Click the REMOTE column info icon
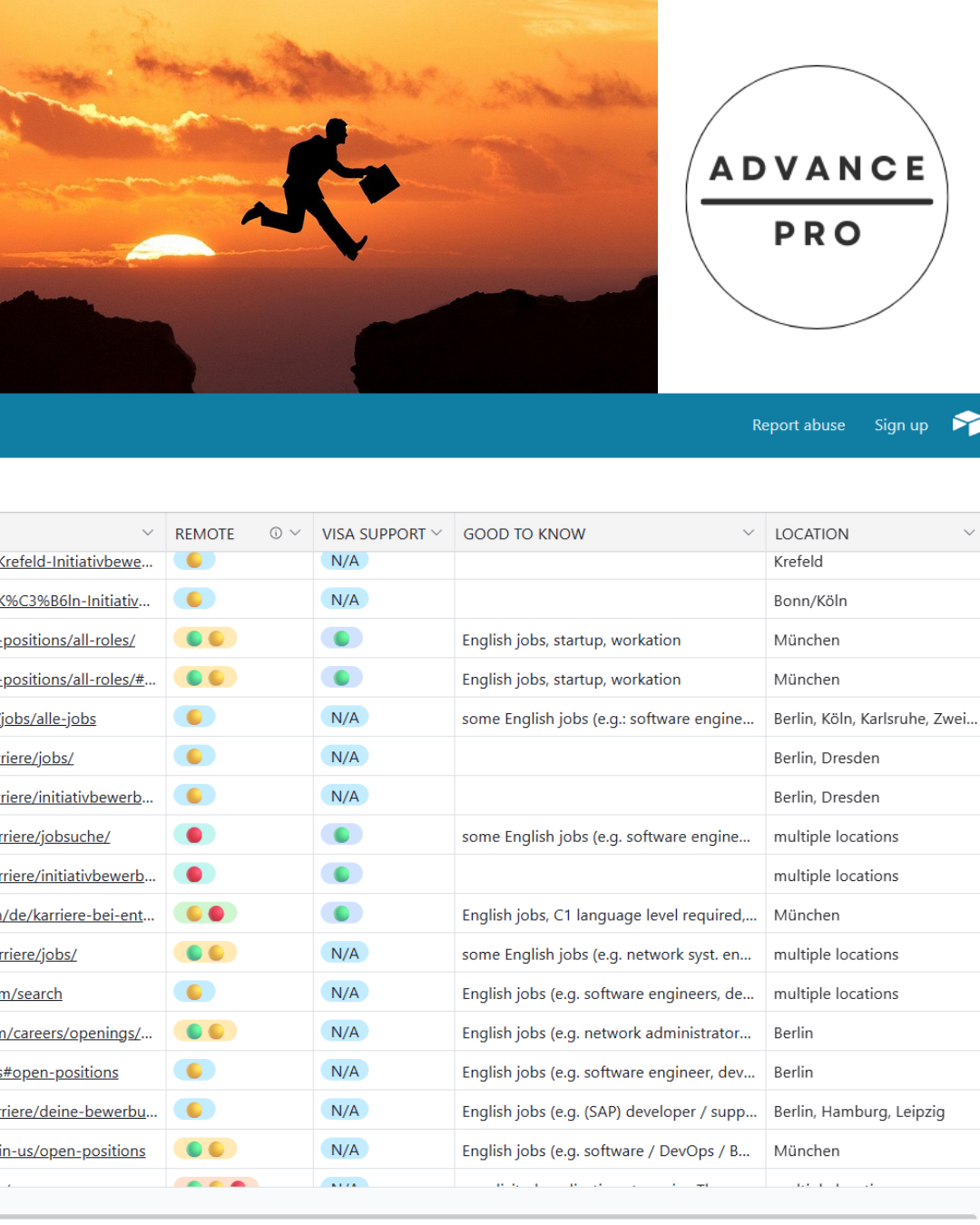 click(x=276, y=534)
